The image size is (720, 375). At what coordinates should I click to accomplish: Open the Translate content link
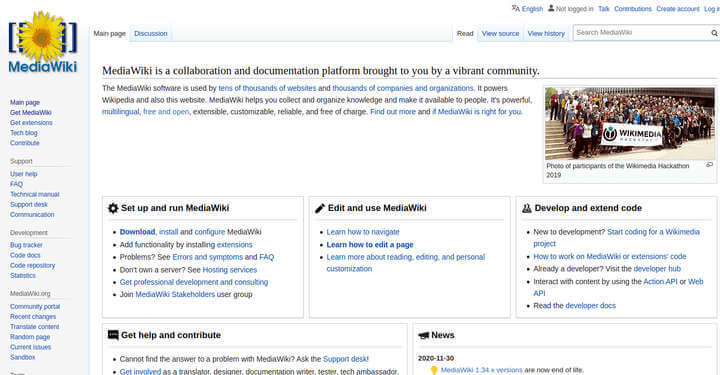click(34, 327)
